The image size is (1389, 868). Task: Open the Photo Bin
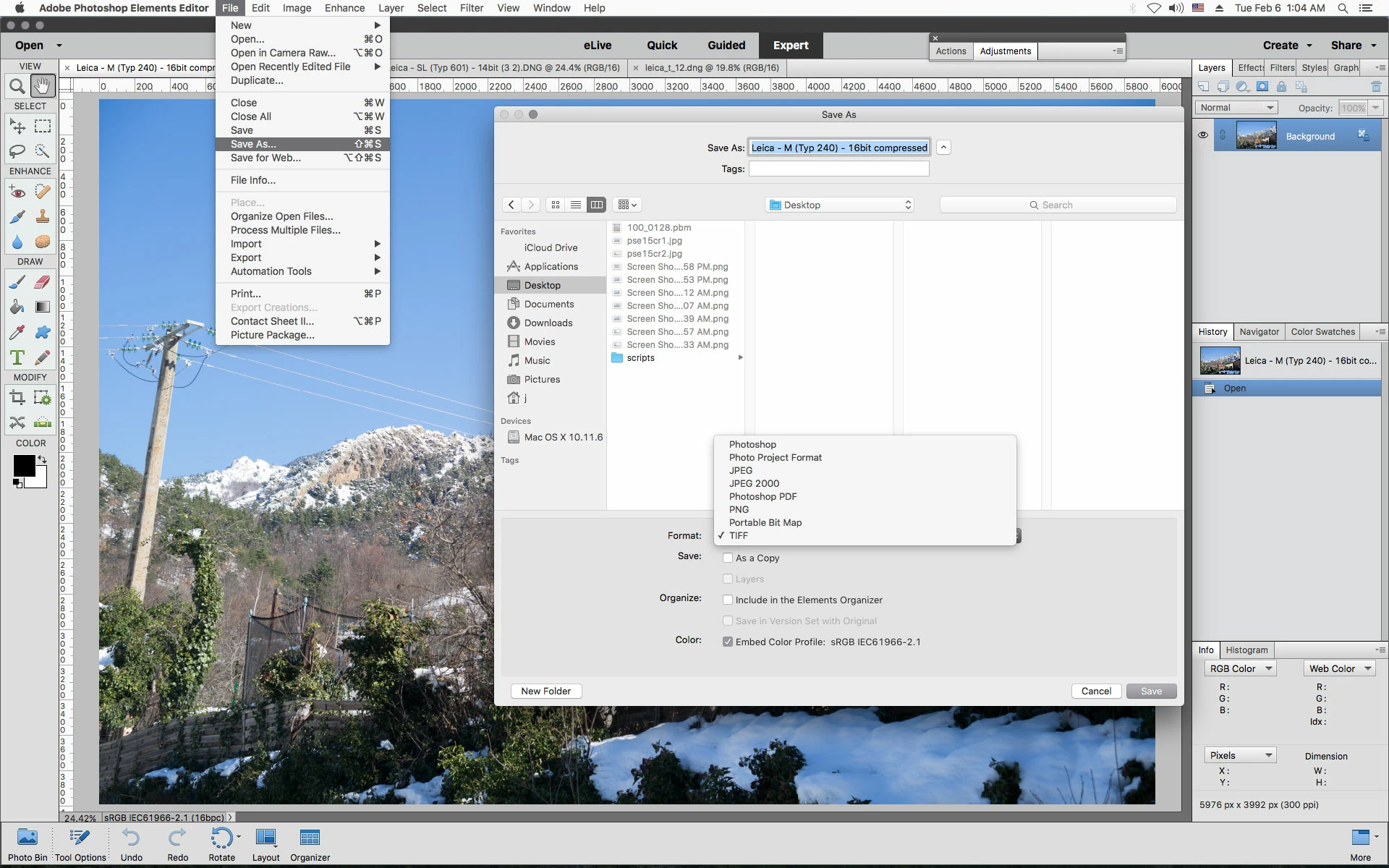pos(27,844)
